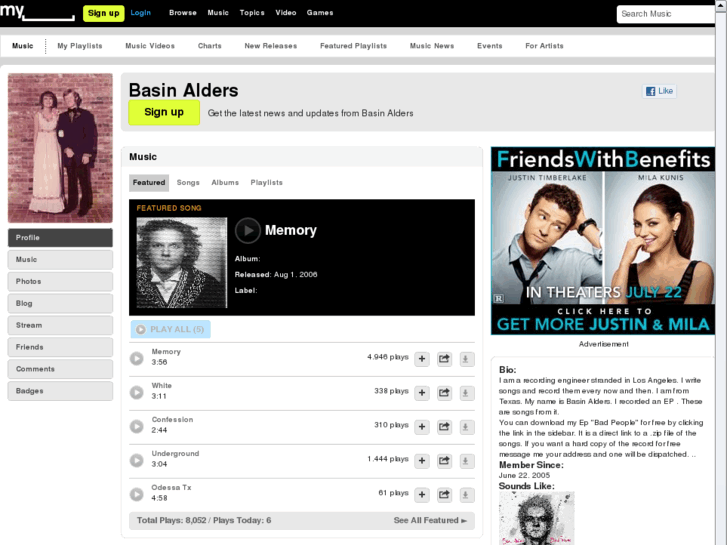
Task: Switch to the Songs tab
Action: tap(188, 183)
